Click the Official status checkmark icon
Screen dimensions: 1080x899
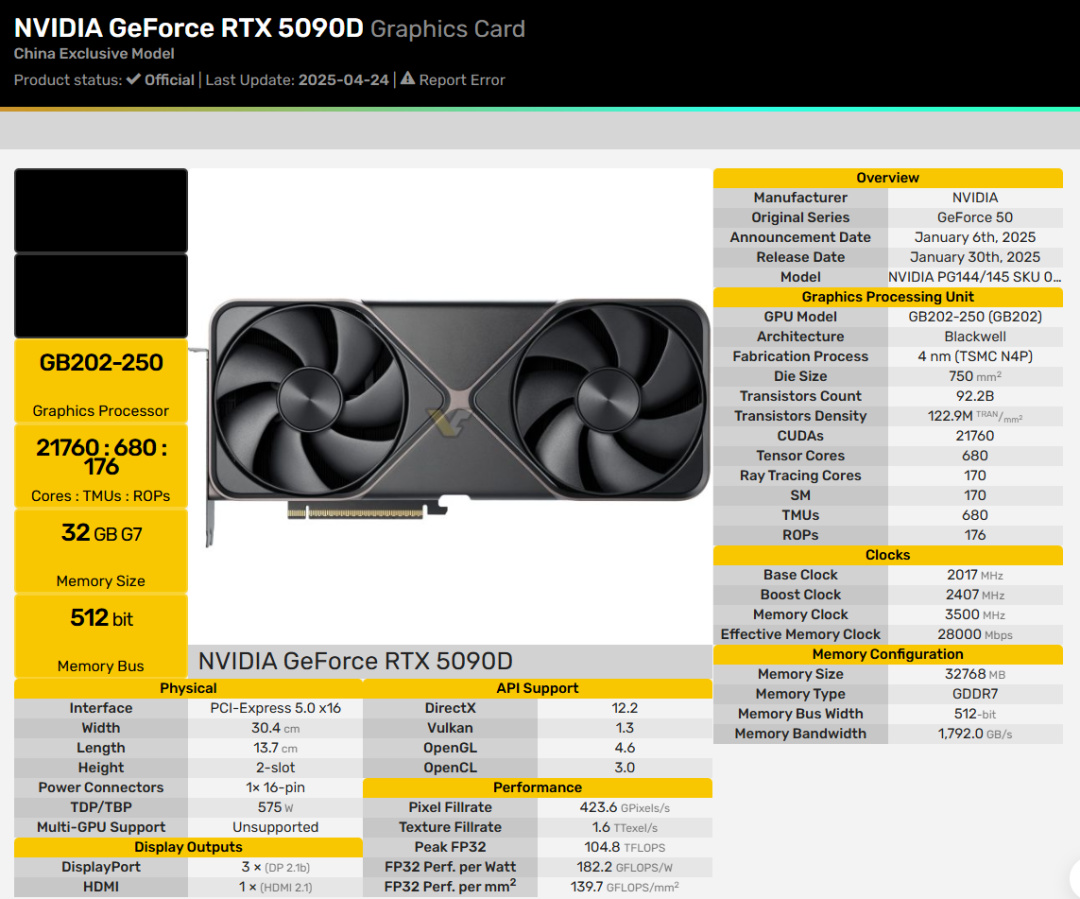134,79
